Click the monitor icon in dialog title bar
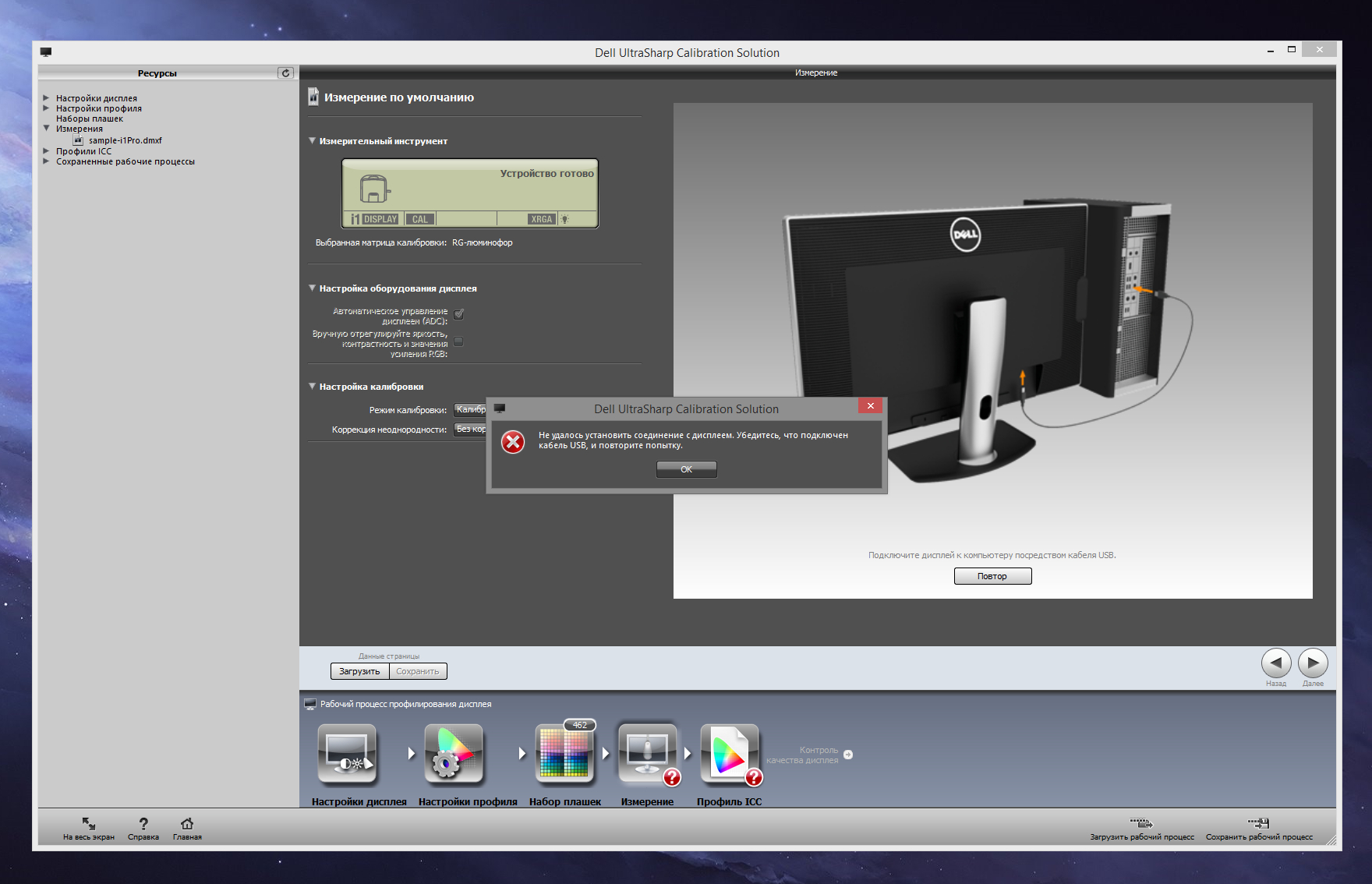The image size is (1372, 884). click(500, 408)
